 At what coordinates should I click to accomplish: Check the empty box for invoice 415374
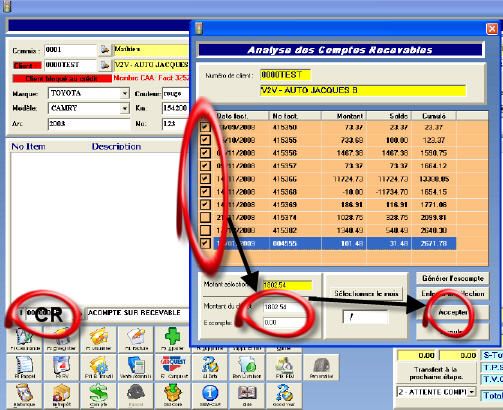click(x=205, y=217)
